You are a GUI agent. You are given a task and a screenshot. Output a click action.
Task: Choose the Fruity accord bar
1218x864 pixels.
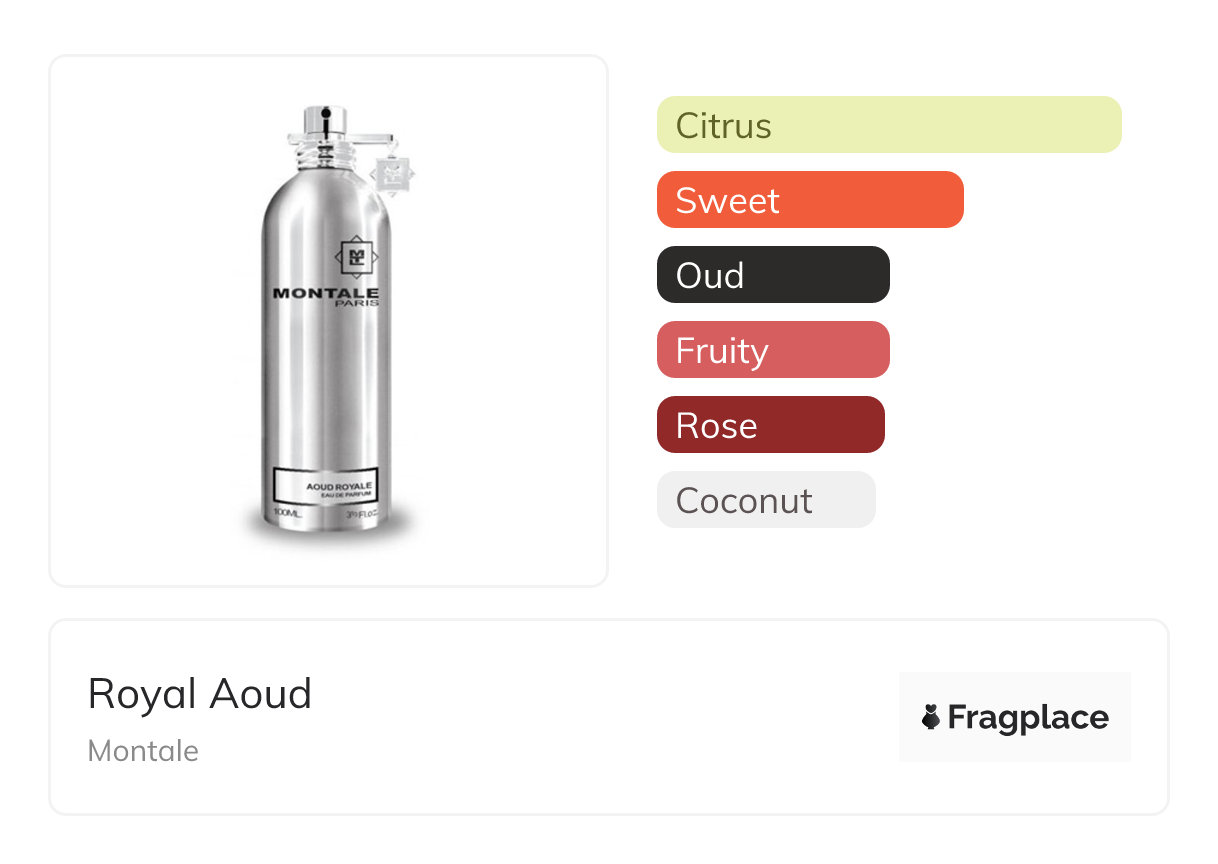coord(772,350)
